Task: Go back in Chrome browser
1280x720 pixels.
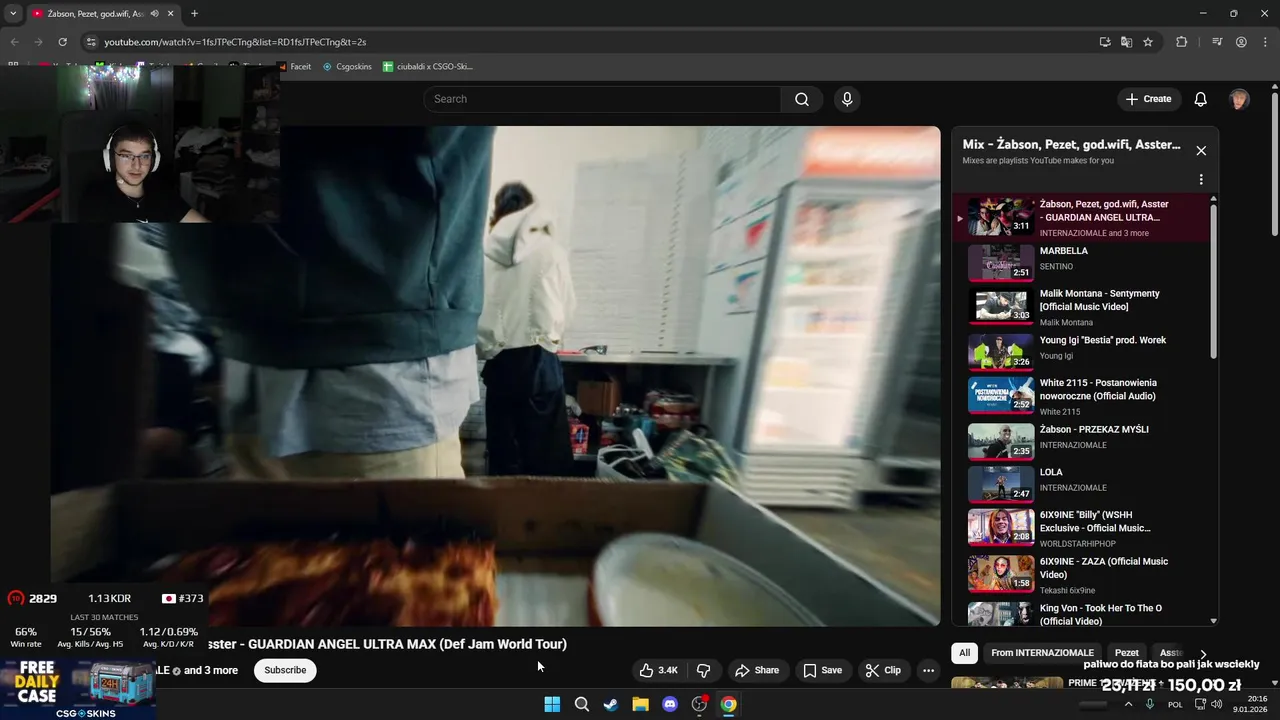Action: (x=14, y=42)
